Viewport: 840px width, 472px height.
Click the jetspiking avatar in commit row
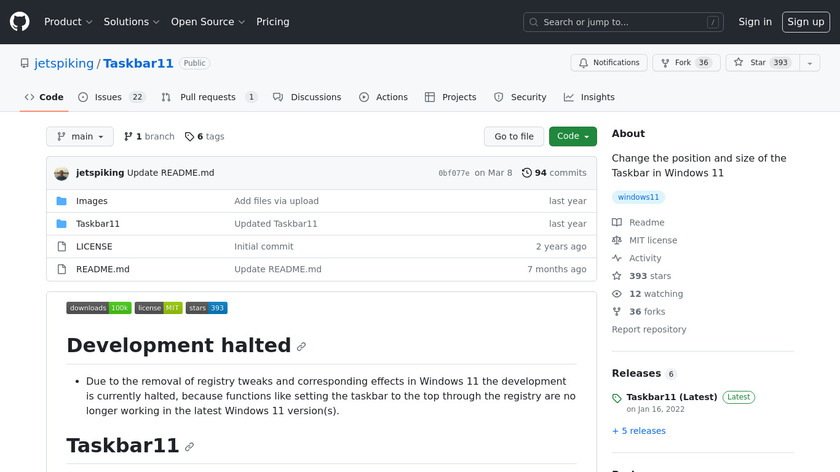point(62,173)
